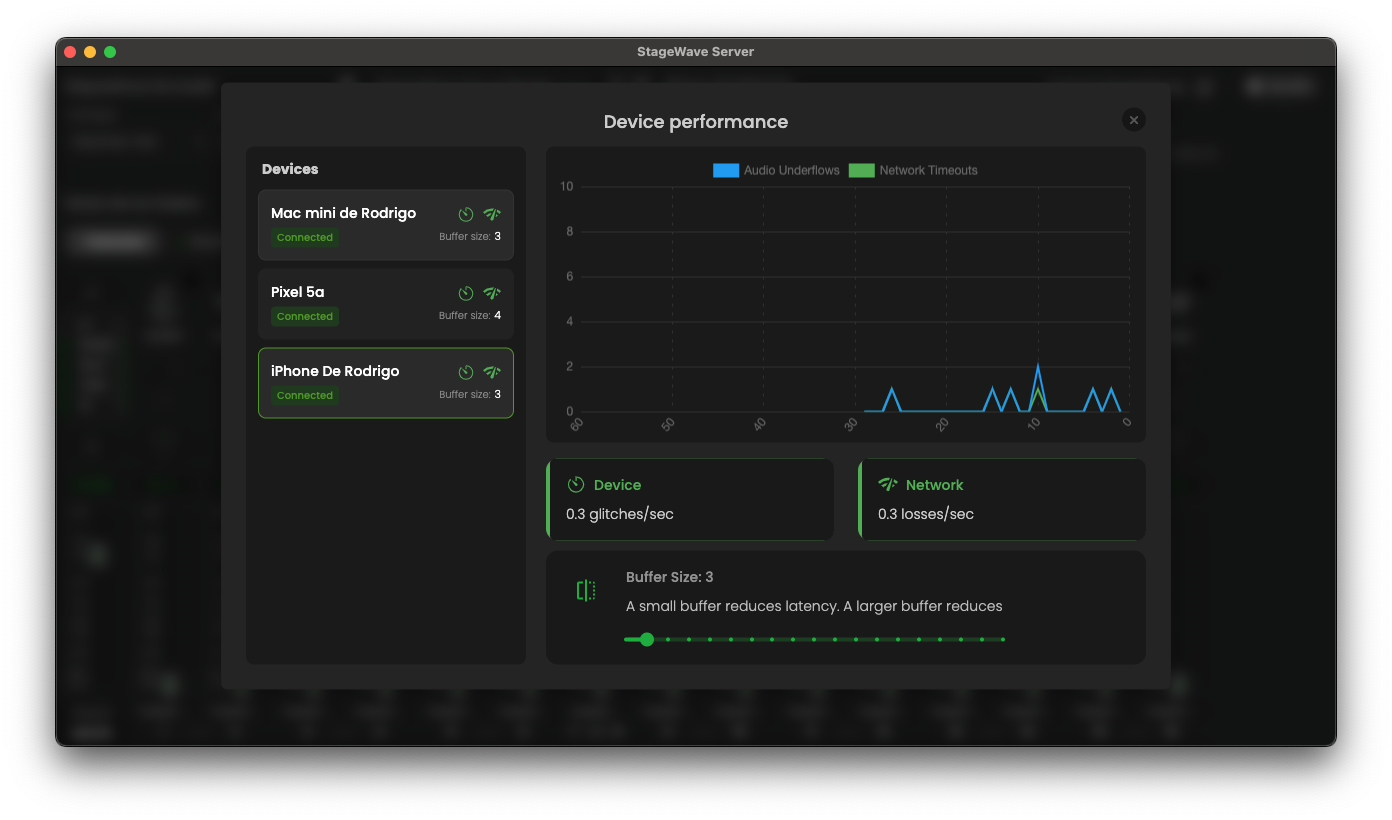Click the network signal icon on iPhone De Rodrigo

pyautogui.click(x=491, y=371)
